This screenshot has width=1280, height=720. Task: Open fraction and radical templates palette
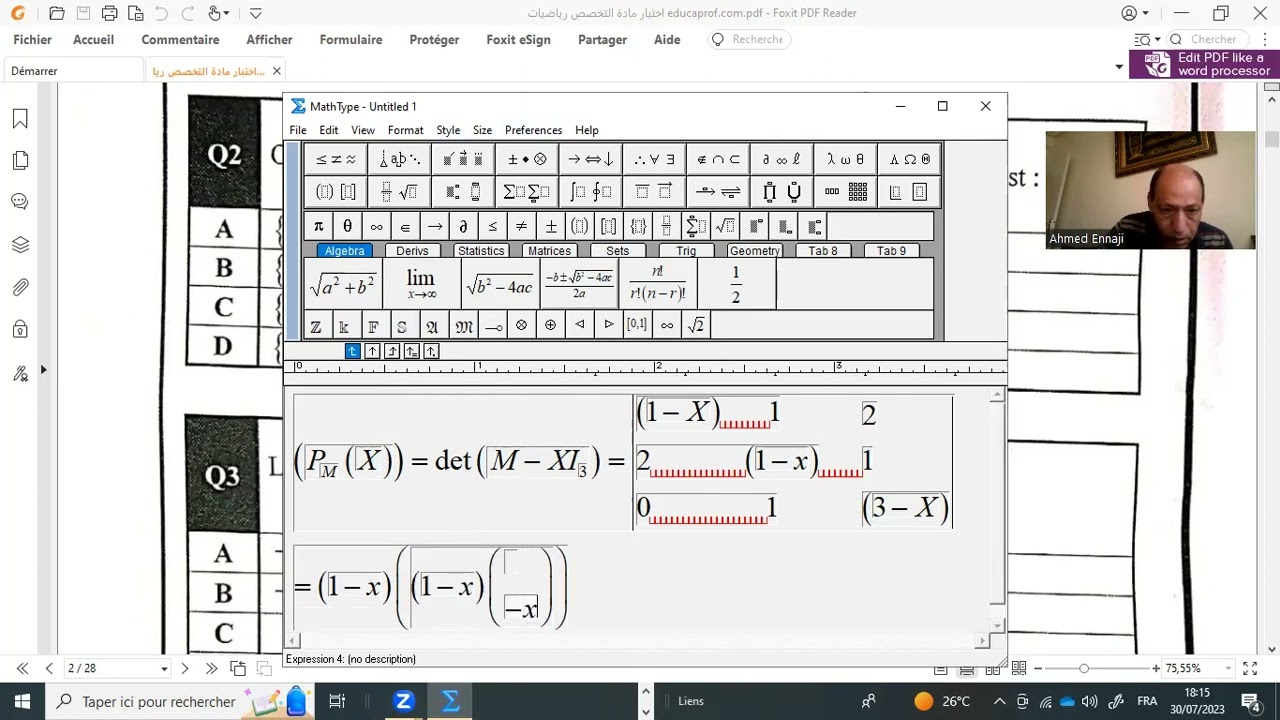399,192
